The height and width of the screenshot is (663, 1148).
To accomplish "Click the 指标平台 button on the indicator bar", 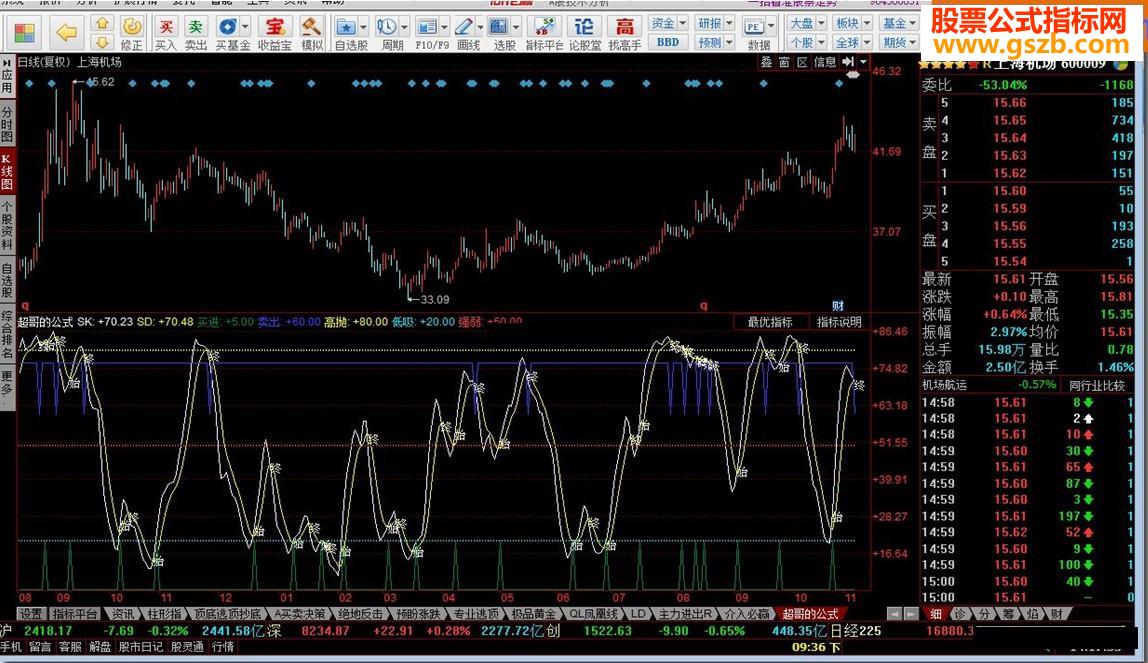I will coord(75,614).
